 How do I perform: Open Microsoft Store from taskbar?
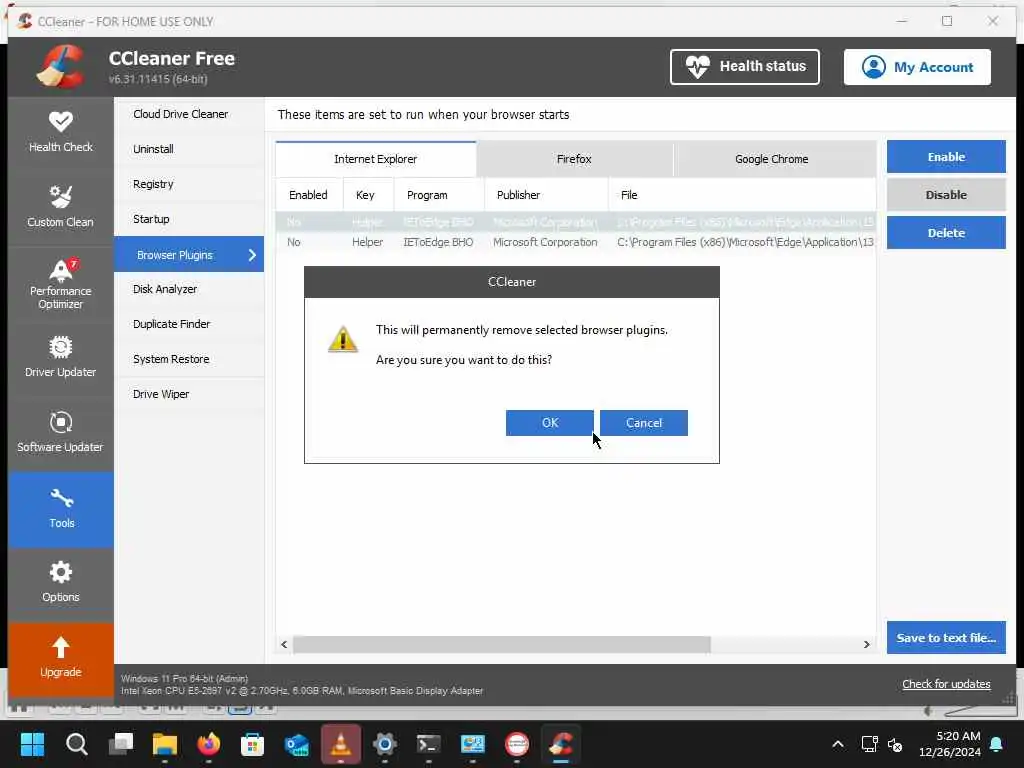(253, 744)
